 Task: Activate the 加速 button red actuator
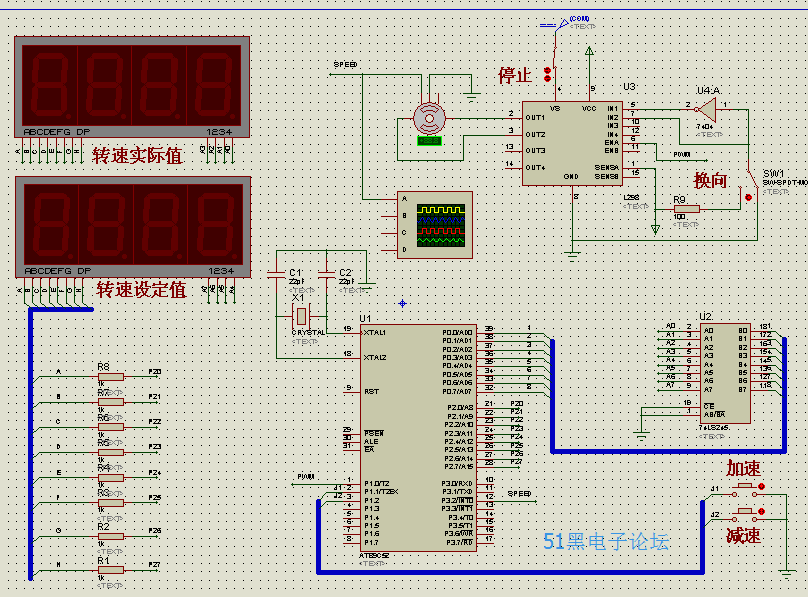pos(762,486)
